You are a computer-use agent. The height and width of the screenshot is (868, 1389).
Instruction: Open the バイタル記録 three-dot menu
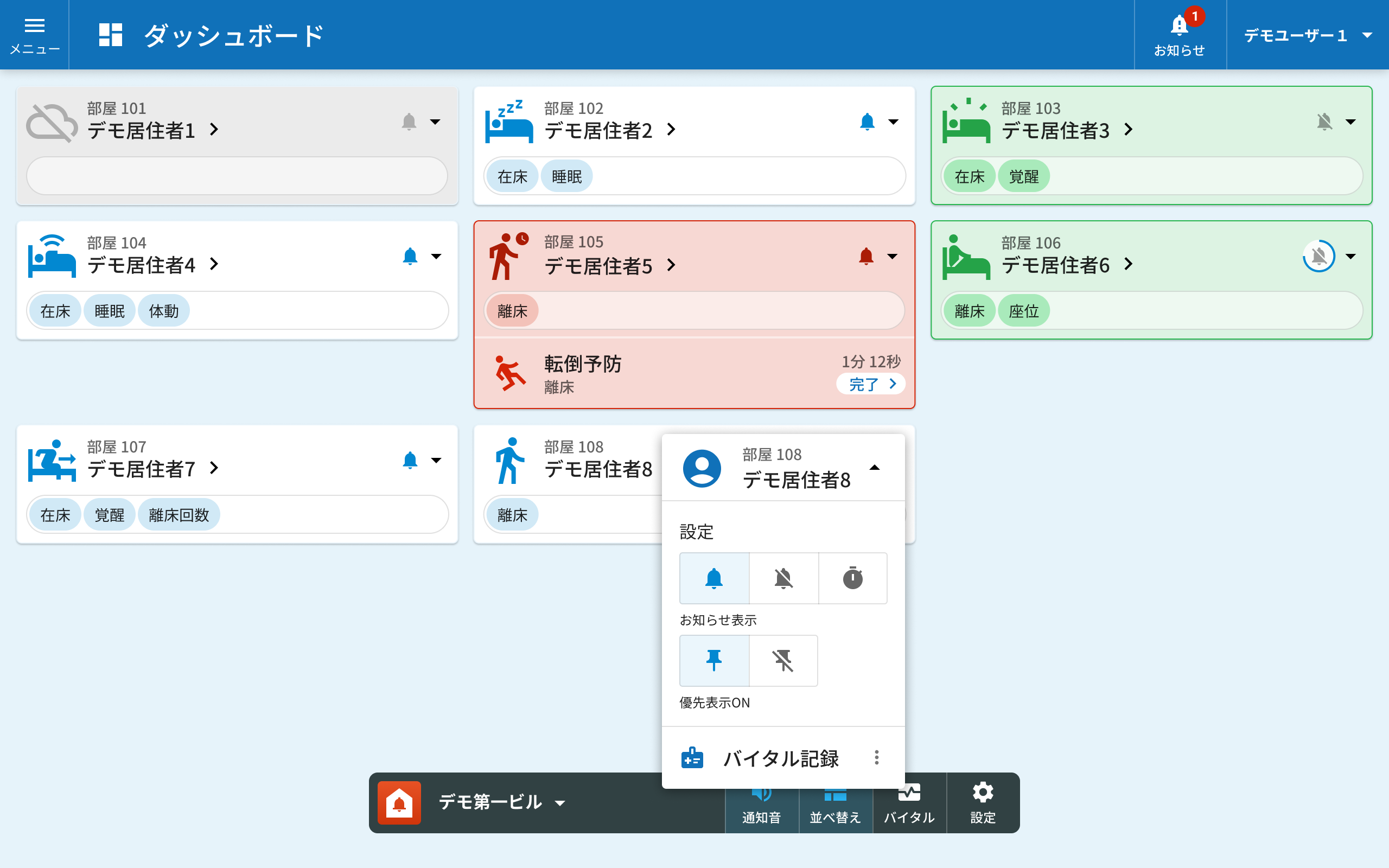click(x=876, y=758)
